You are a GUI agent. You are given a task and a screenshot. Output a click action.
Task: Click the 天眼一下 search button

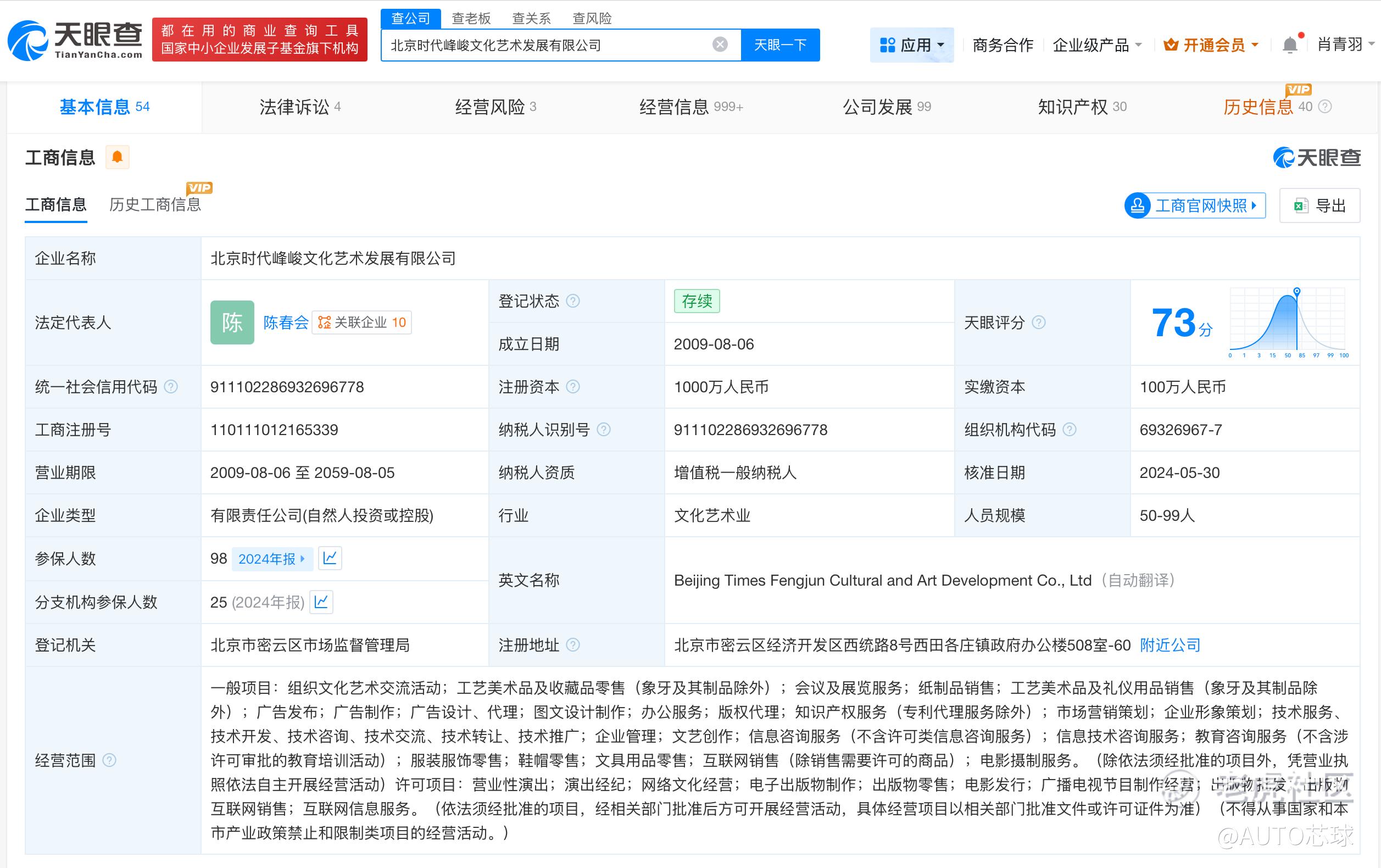coord(781,44)
